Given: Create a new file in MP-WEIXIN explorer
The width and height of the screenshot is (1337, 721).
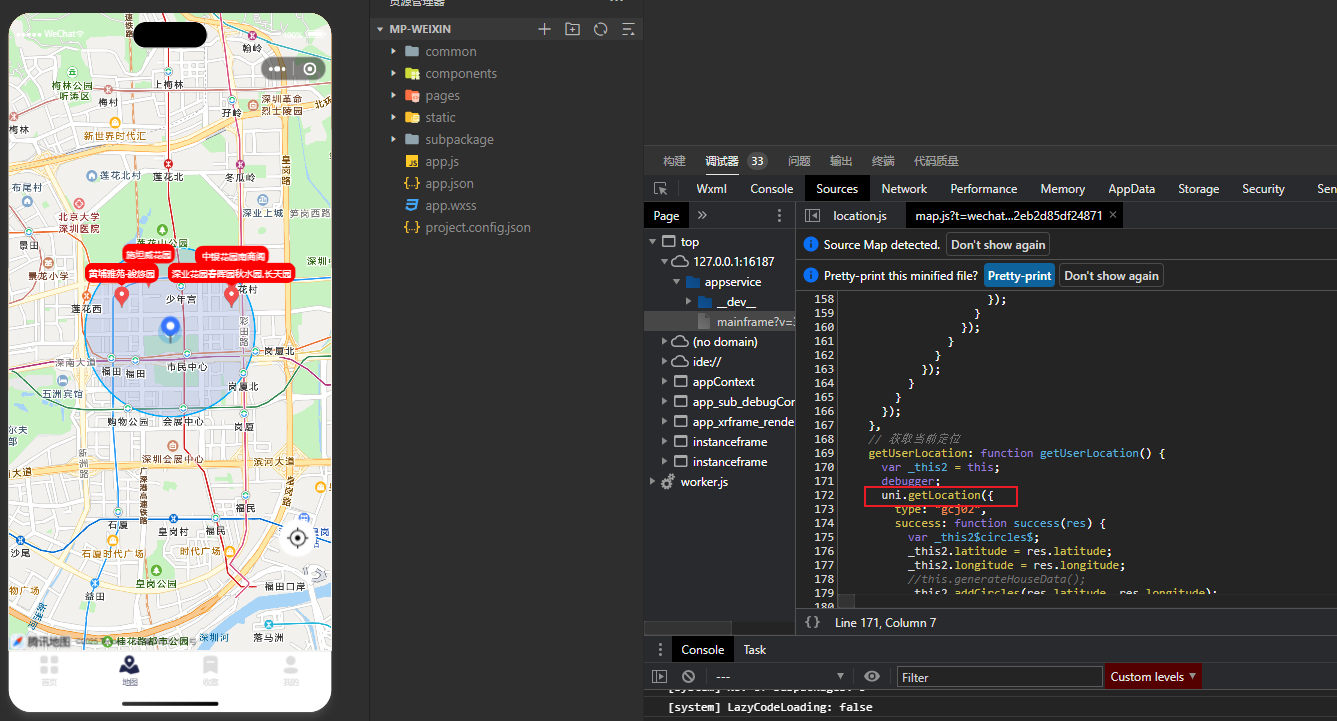Looking at the screenshot, I should [544, 29].
